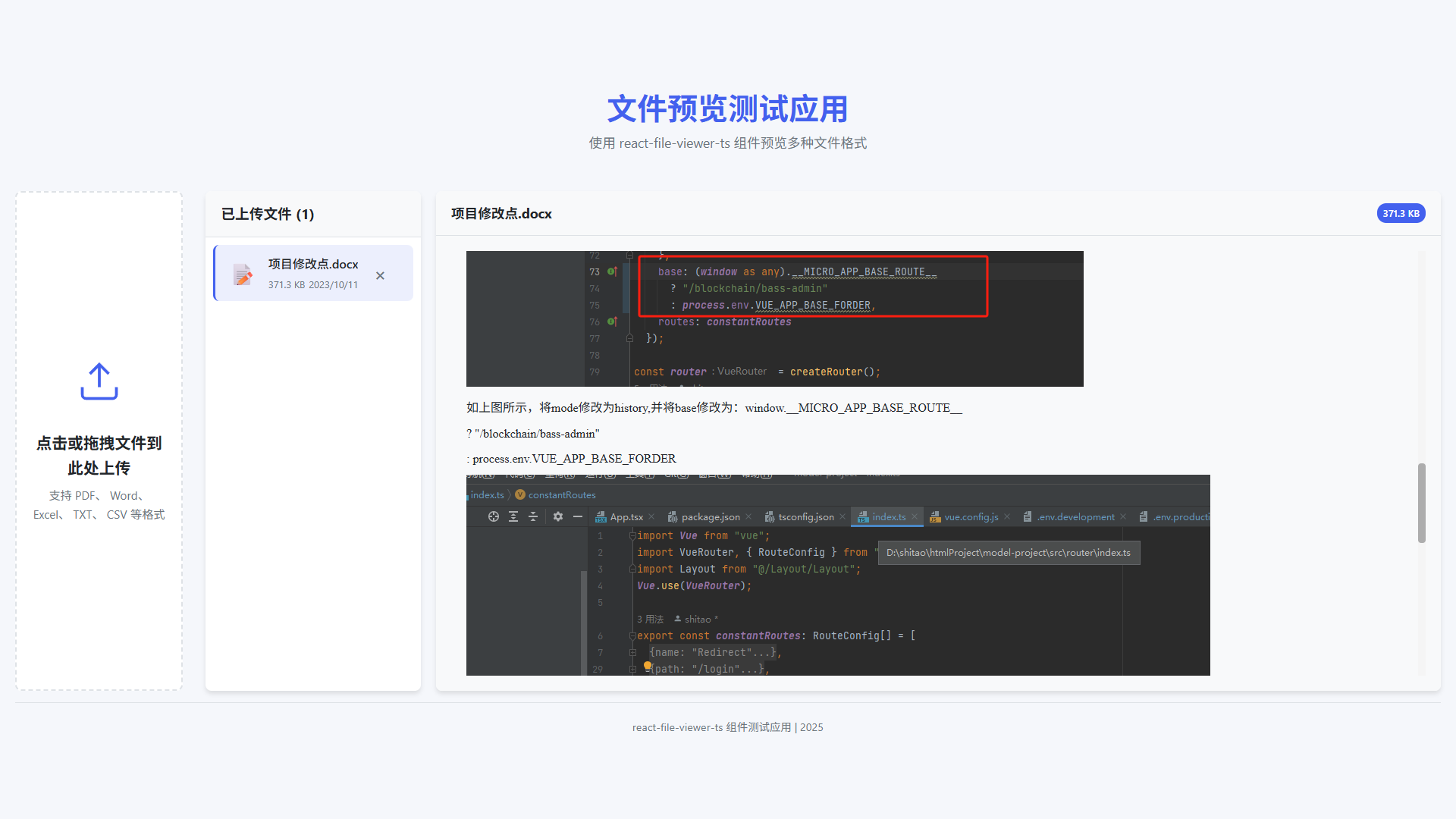
Task: Select the 项目修改点.docx card in uploaded files
Action: coord(312,273)
